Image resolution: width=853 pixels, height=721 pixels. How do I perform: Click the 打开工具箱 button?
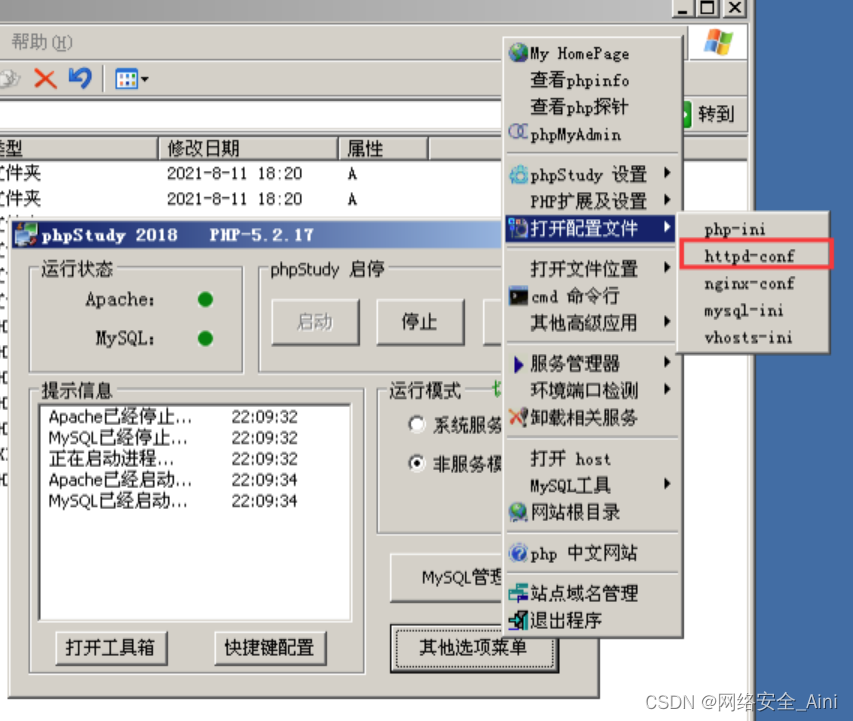pos(111,648)
